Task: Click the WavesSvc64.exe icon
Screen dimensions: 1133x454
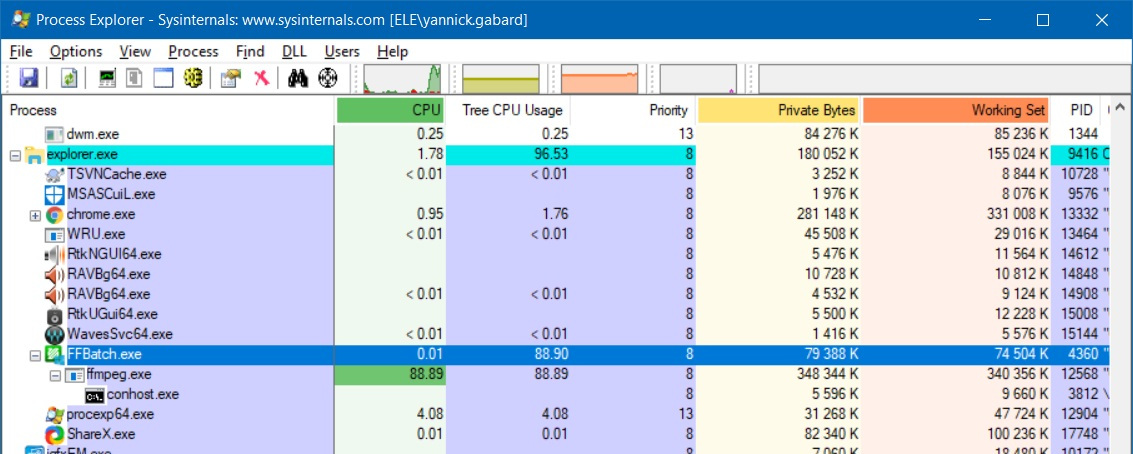Action: (54, 335)
